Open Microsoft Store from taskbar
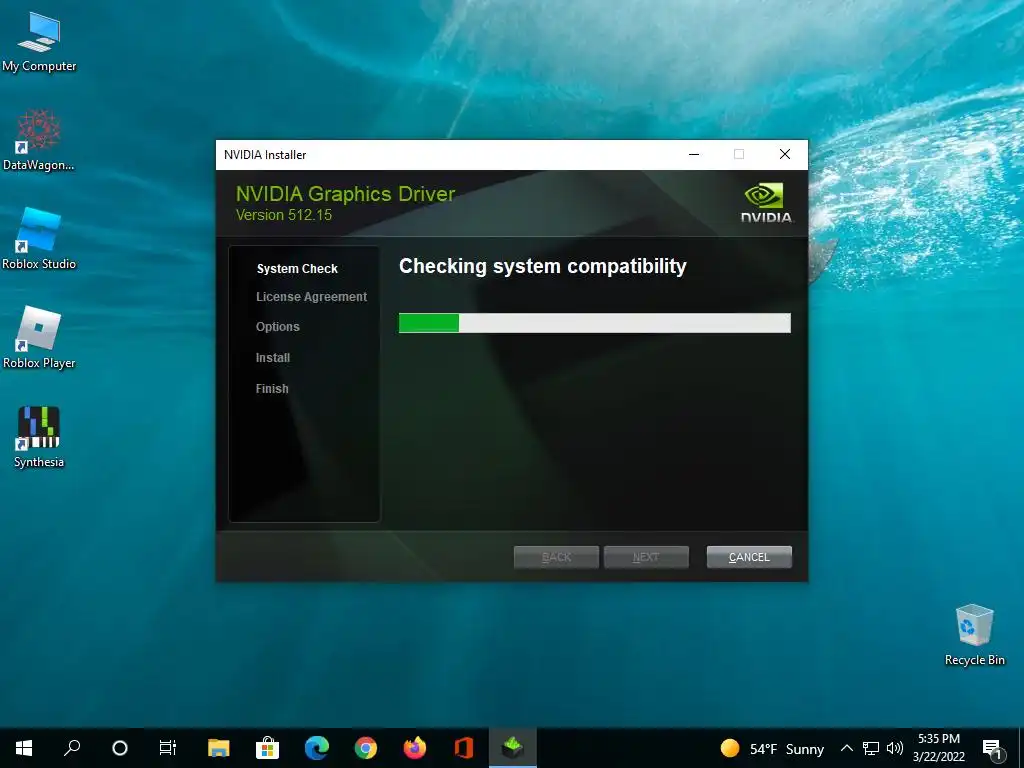Viewport: 1024px width, 768px height. 268,748
